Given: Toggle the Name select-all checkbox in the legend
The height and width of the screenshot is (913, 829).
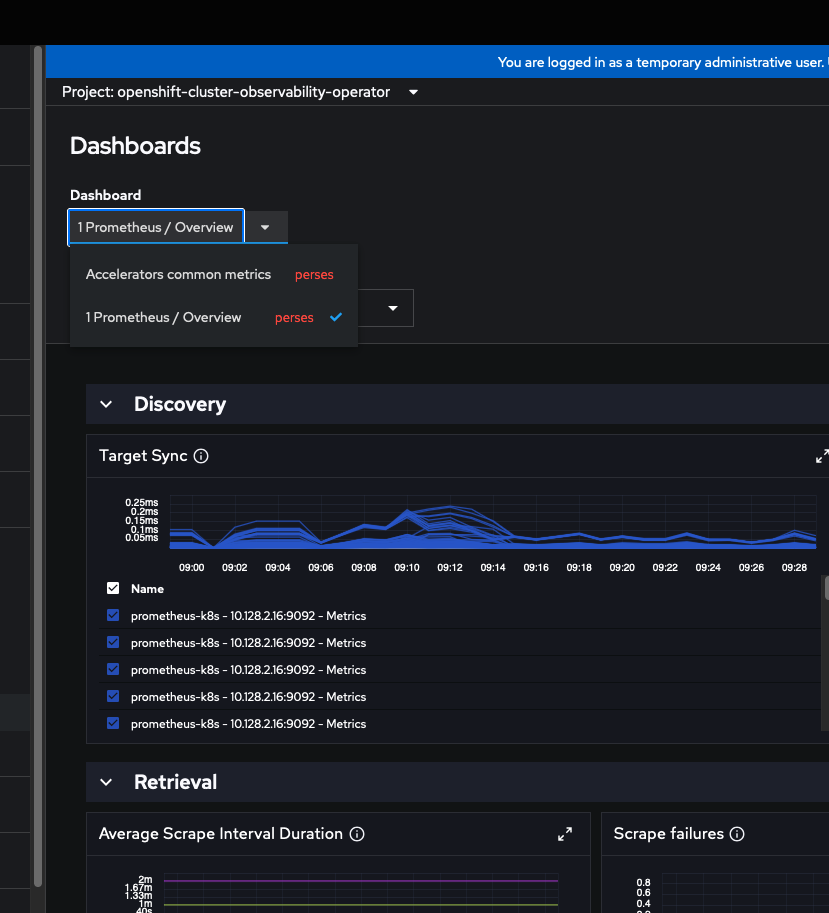Looking at the screenshot, I should click(x=113, y=589).
